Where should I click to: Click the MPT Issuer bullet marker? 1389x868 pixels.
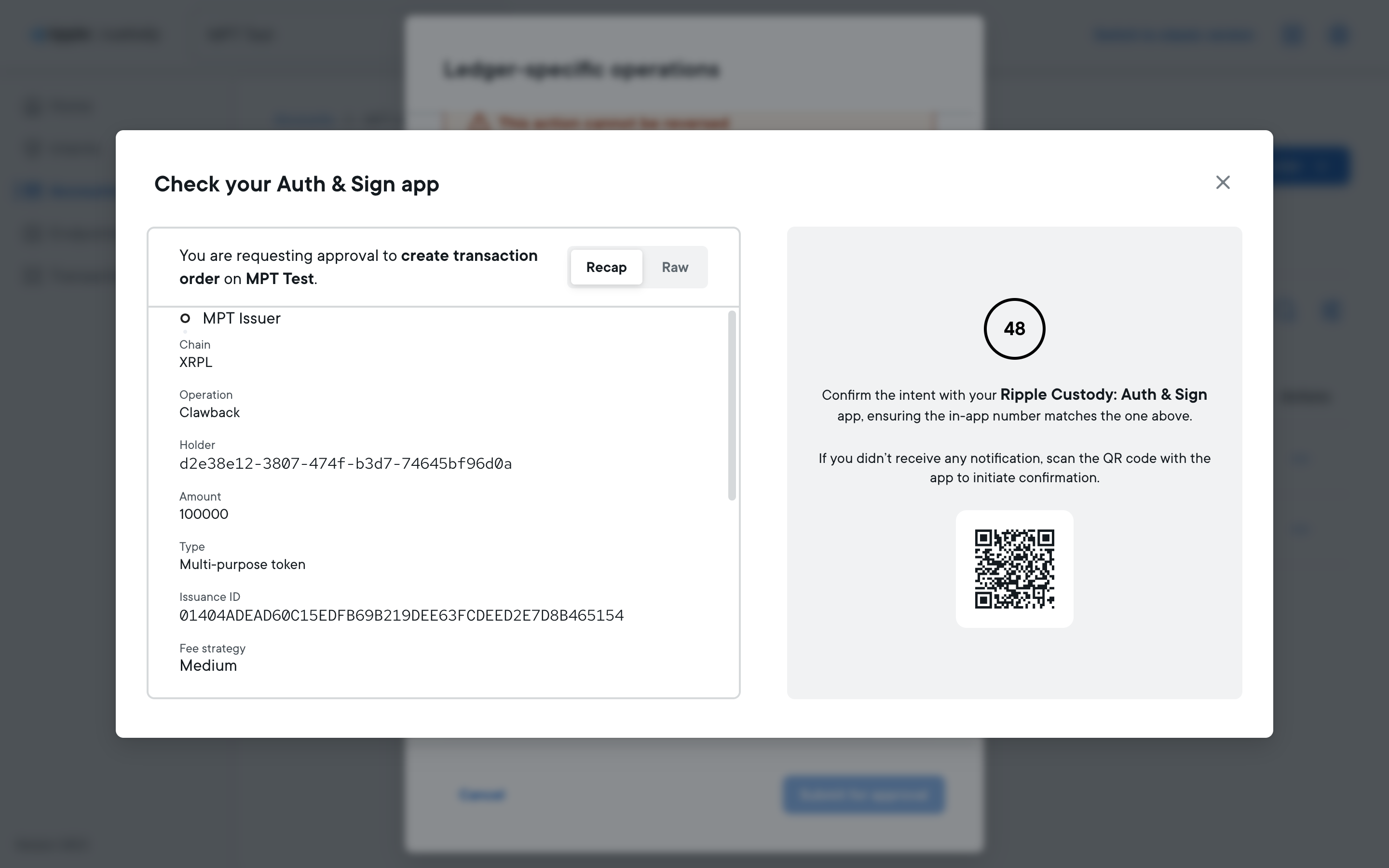click(185, 318)
